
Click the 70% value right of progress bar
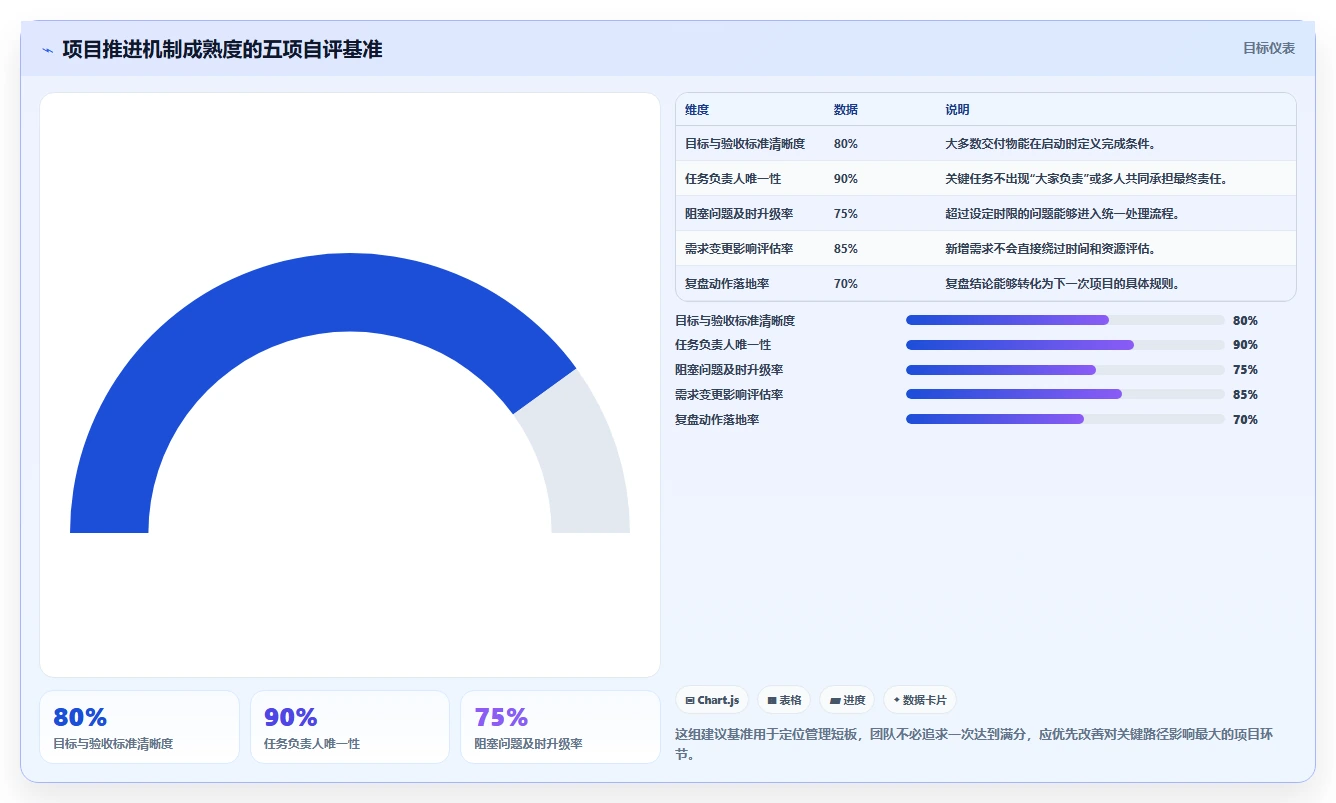[1245, 420]
